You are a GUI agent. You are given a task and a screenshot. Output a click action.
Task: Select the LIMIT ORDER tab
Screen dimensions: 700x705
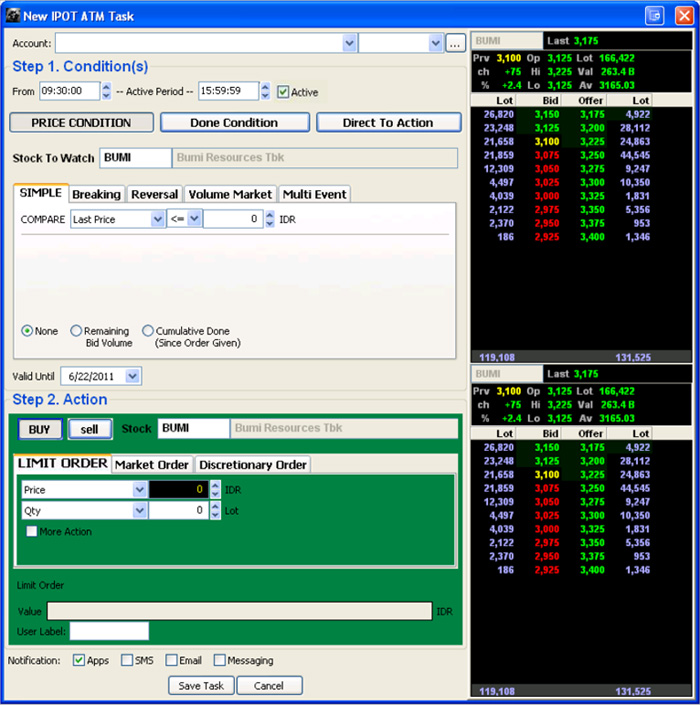pos(62,463)
